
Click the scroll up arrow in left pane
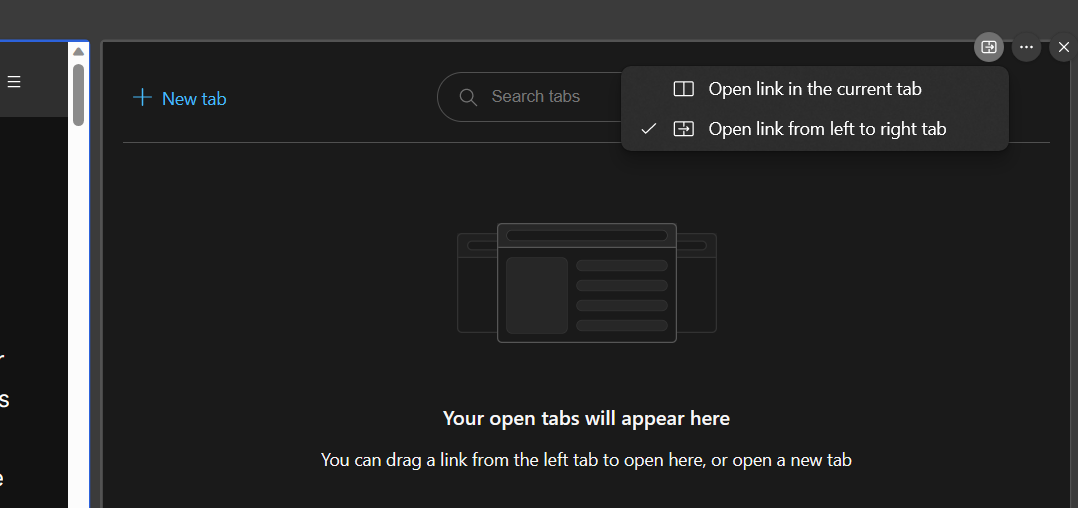pos(78,52)
